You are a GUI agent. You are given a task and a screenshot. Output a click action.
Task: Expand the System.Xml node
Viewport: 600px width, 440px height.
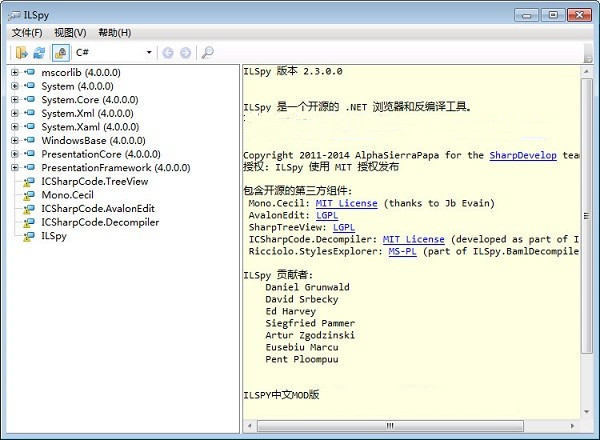[15, 113]
